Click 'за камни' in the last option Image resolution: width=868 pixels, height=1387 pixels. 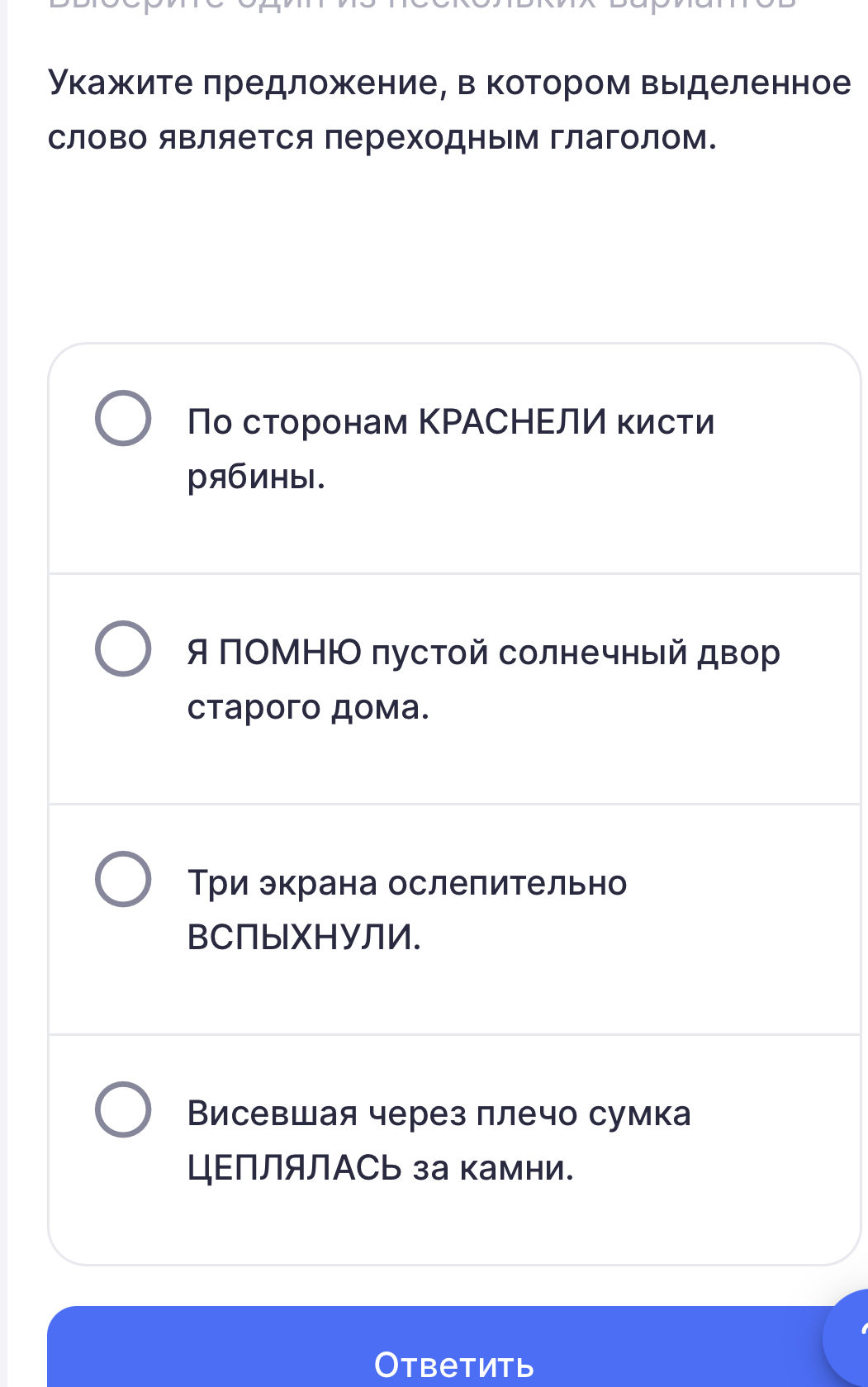[492, 1168]
